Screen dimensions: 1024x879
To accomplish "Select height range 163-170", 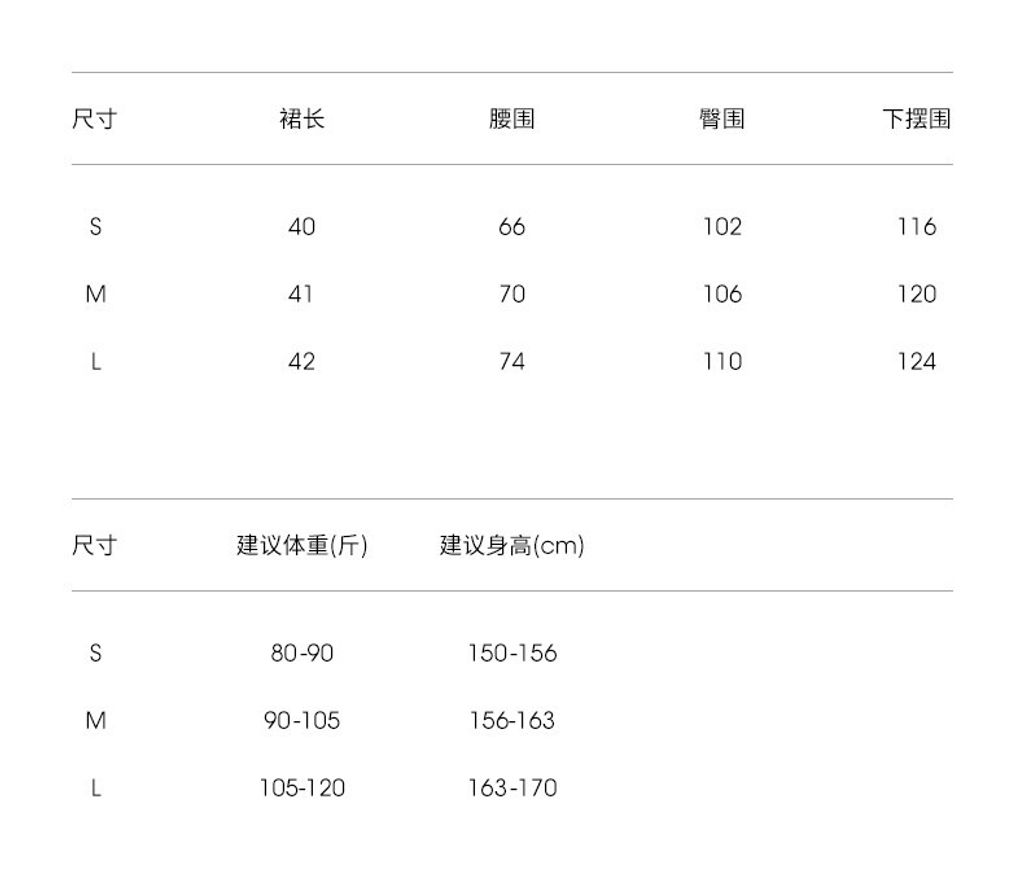I will (x=512, y=788).
